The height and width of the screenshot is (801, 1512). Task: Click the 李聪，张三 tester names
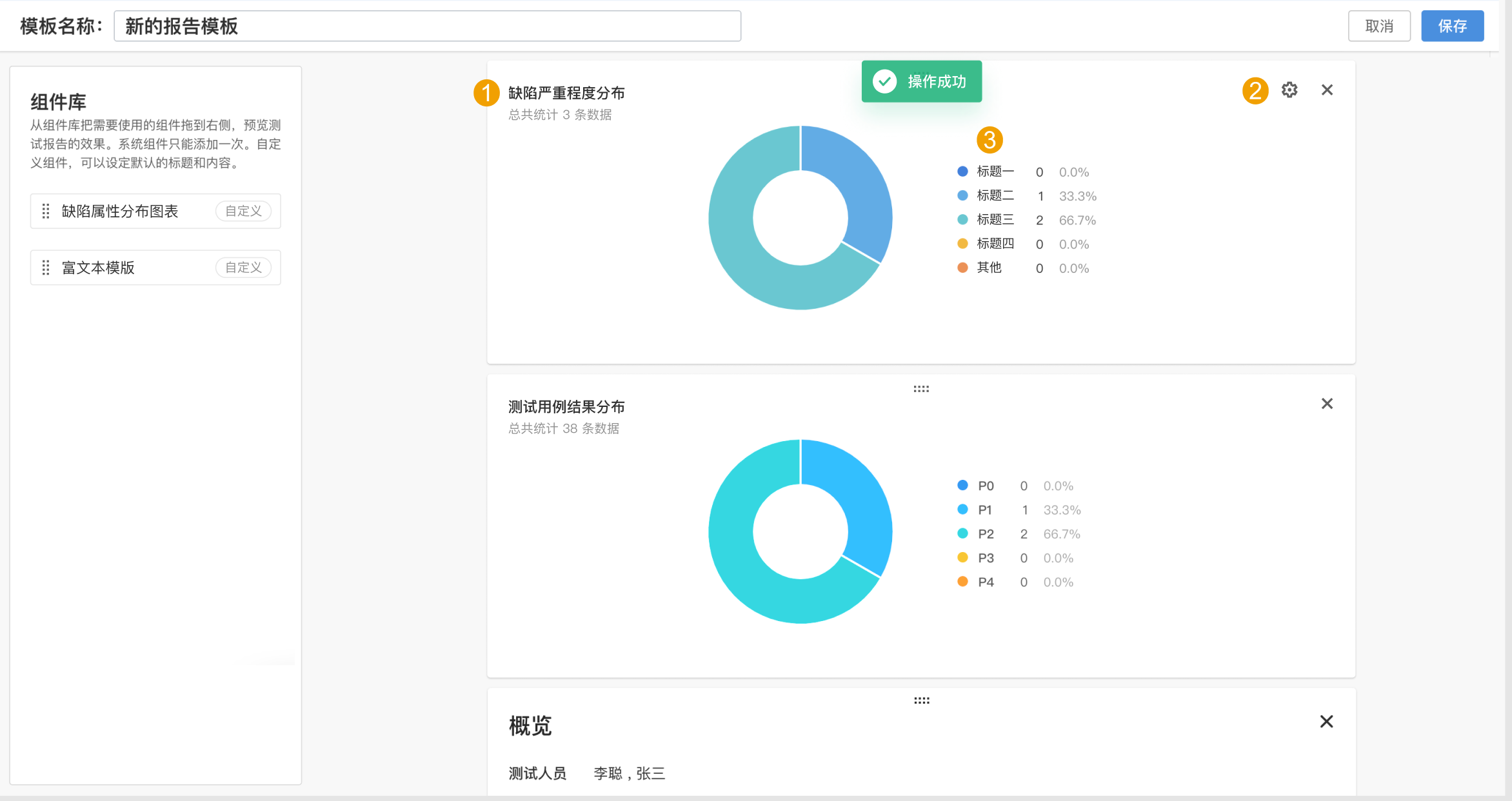point(629,773)
